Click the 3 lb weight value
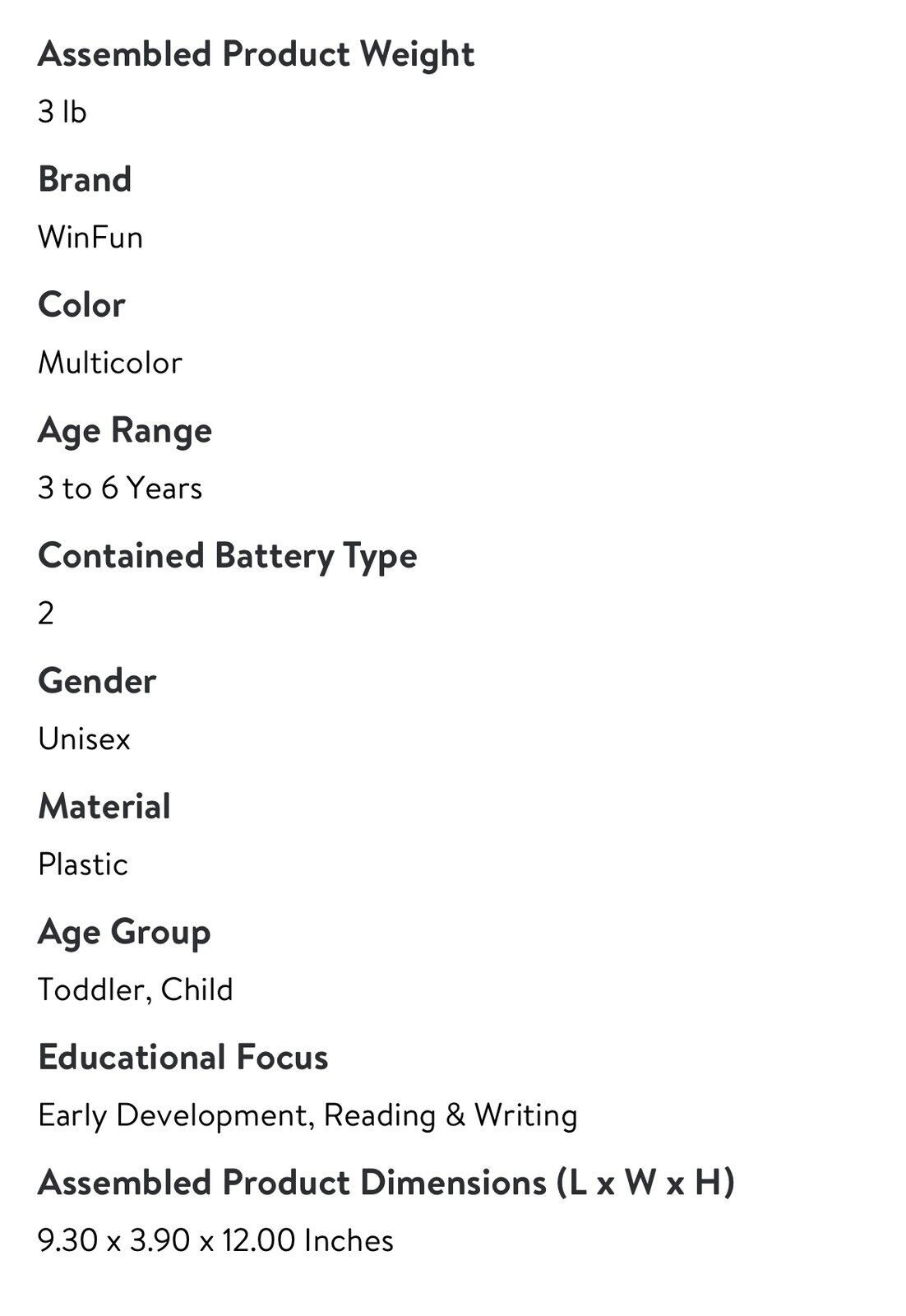The height and width of the screenshot is (1316, 906). point(62,112)
